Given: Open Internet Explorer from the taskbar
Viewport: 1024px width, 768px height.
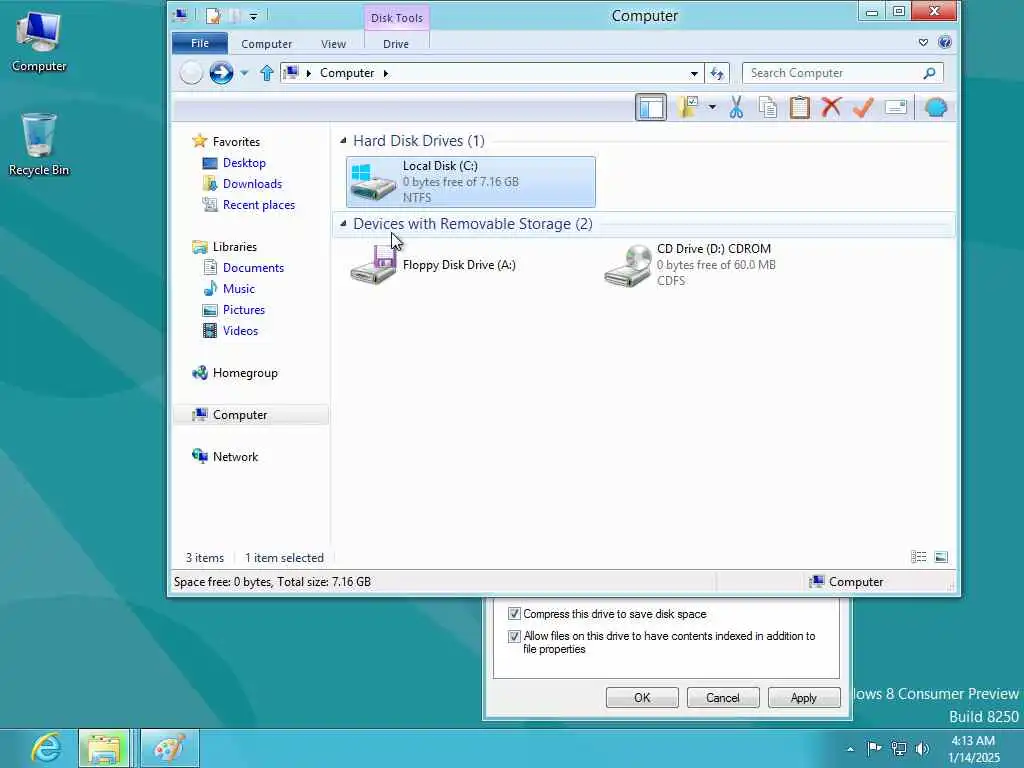Looking at the screenshot, I should pos(46,748).
